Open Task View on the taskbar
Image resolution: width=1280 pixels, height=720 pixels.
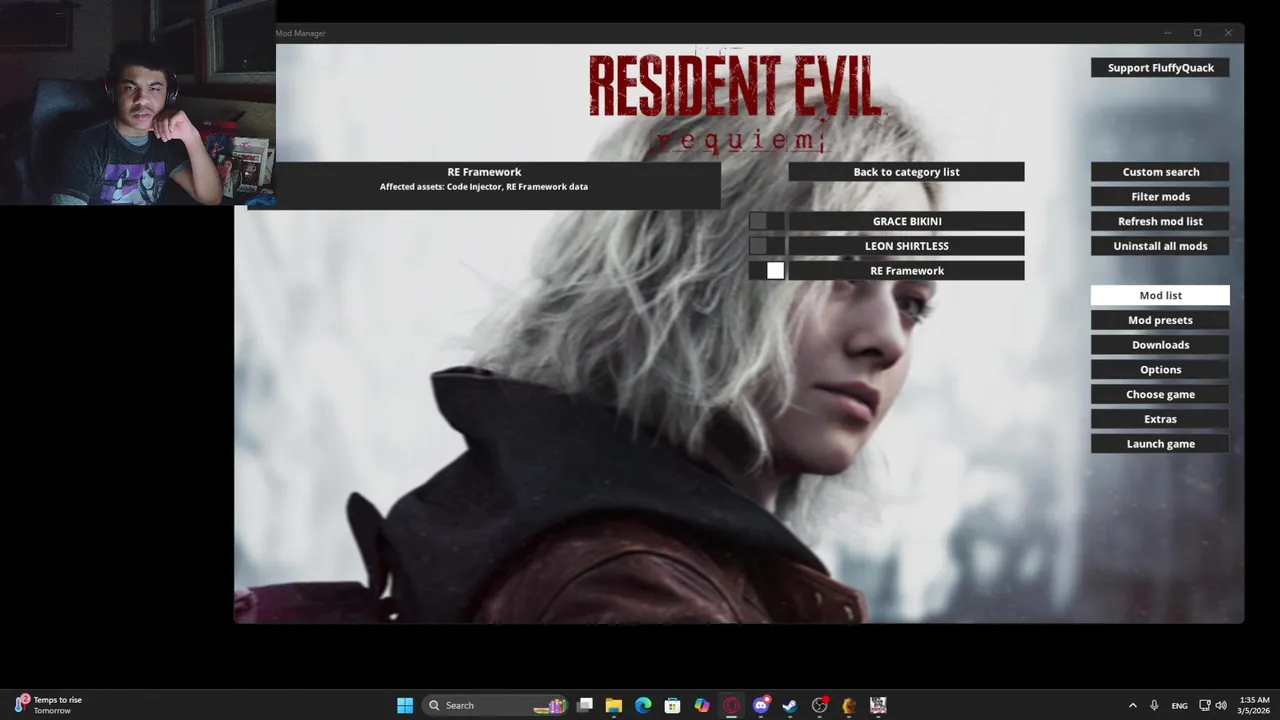tap(585, 705)
